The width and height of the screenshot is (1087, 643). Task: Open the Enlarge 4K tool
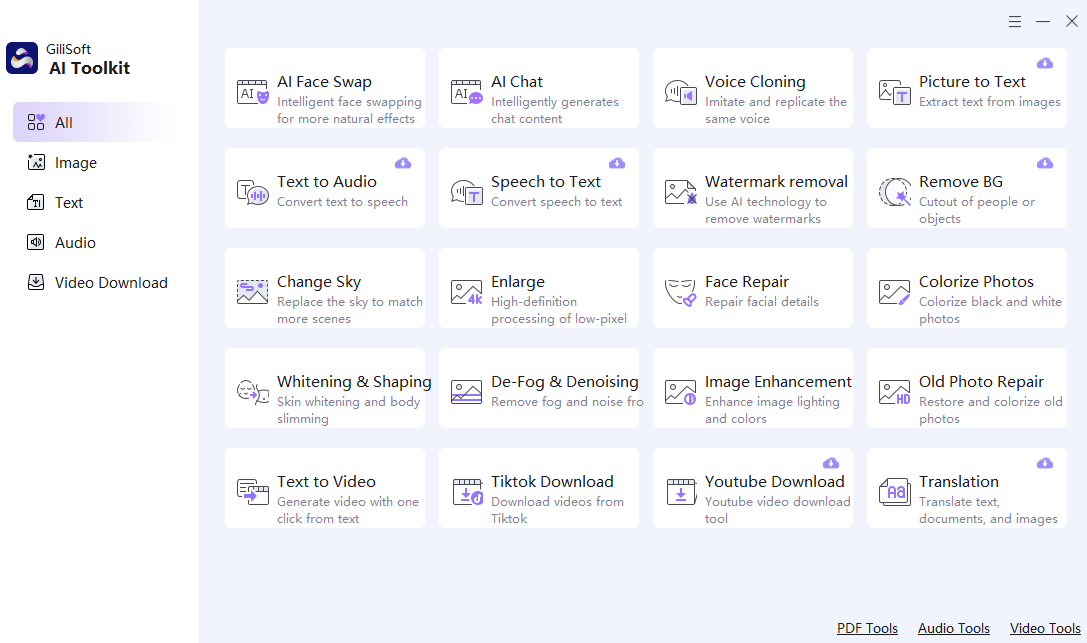tap(538, 288)
